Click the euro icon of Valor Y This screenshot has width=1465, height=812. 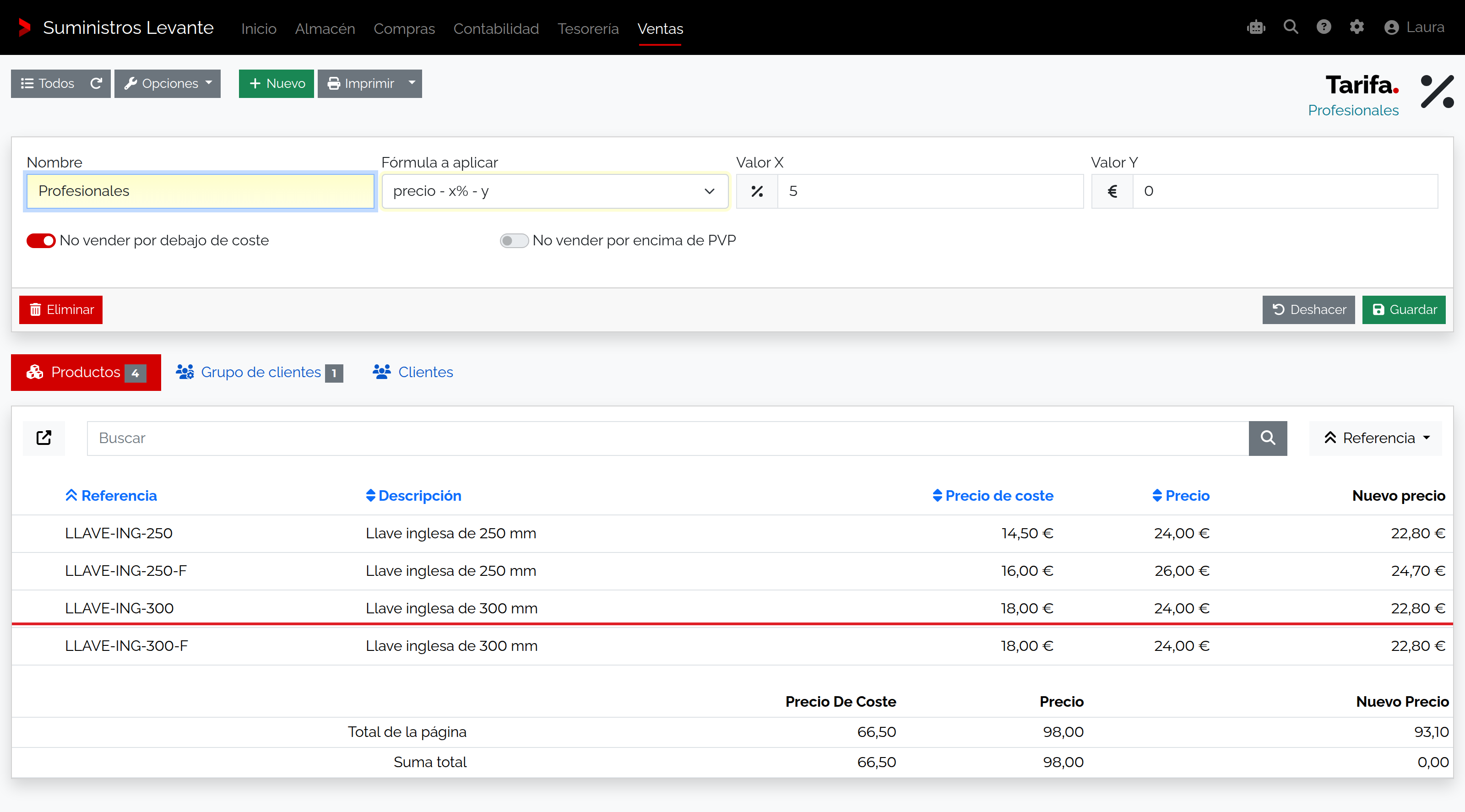tap(1112, 192)
